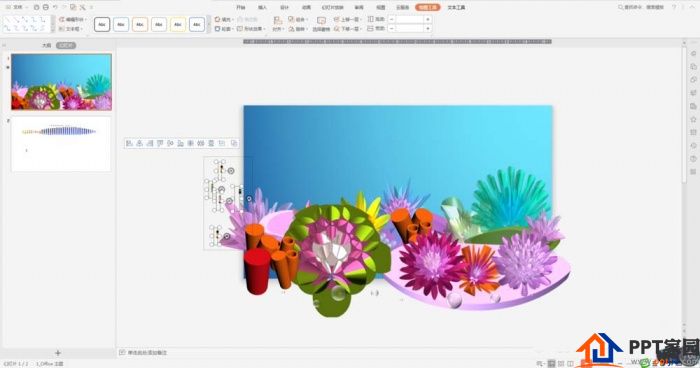Select the second slide thumbnail
This screenshot has width=700, height=368.
[x=61, y=144]
